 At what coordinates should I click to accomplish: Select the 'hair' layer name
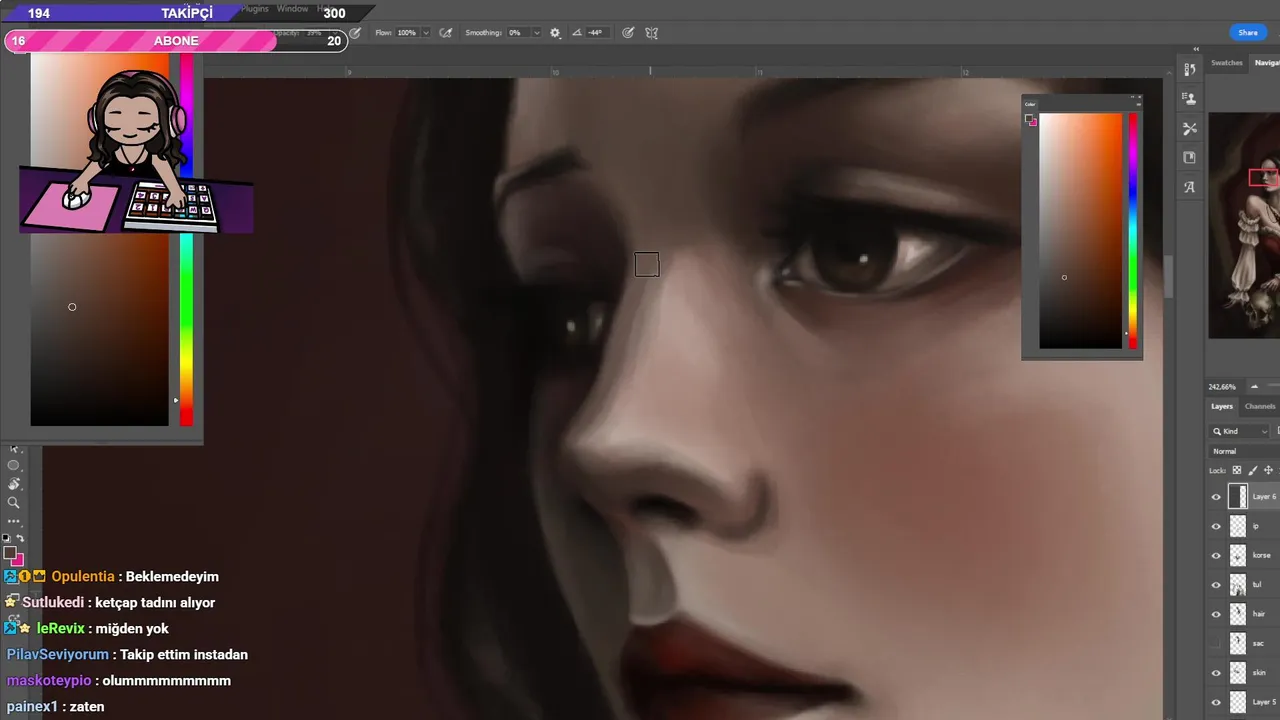tap(1259, 614)
